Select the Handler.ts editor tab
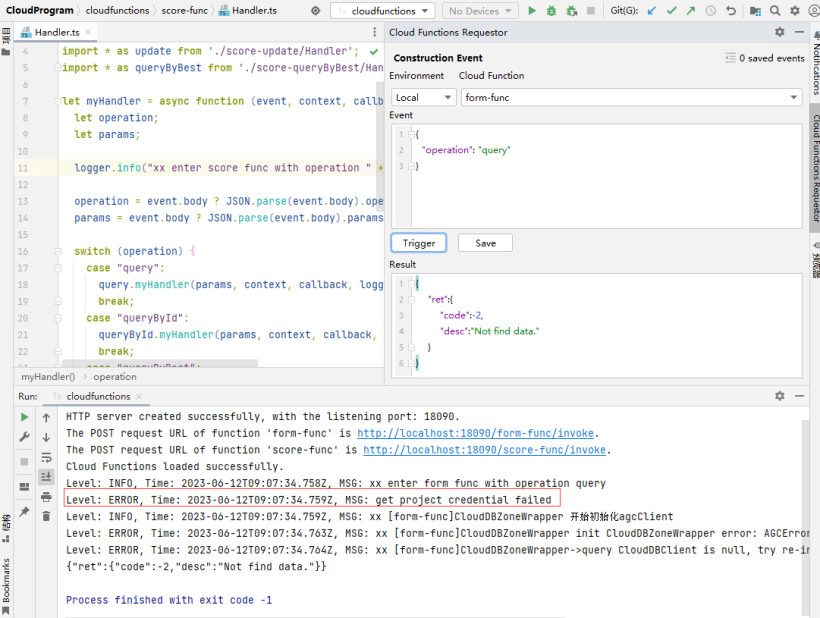Viewport: 820px width, 618px height. (56, 32)
